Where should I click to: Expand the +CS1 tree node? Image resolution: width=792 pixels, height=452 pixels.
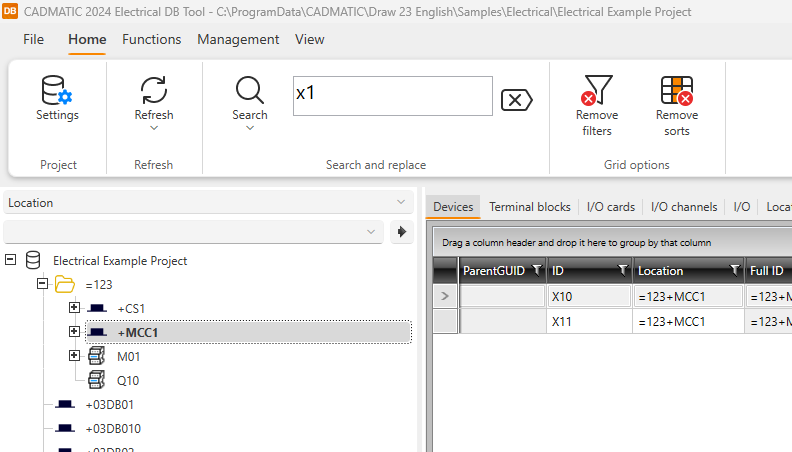click(74, 307)
